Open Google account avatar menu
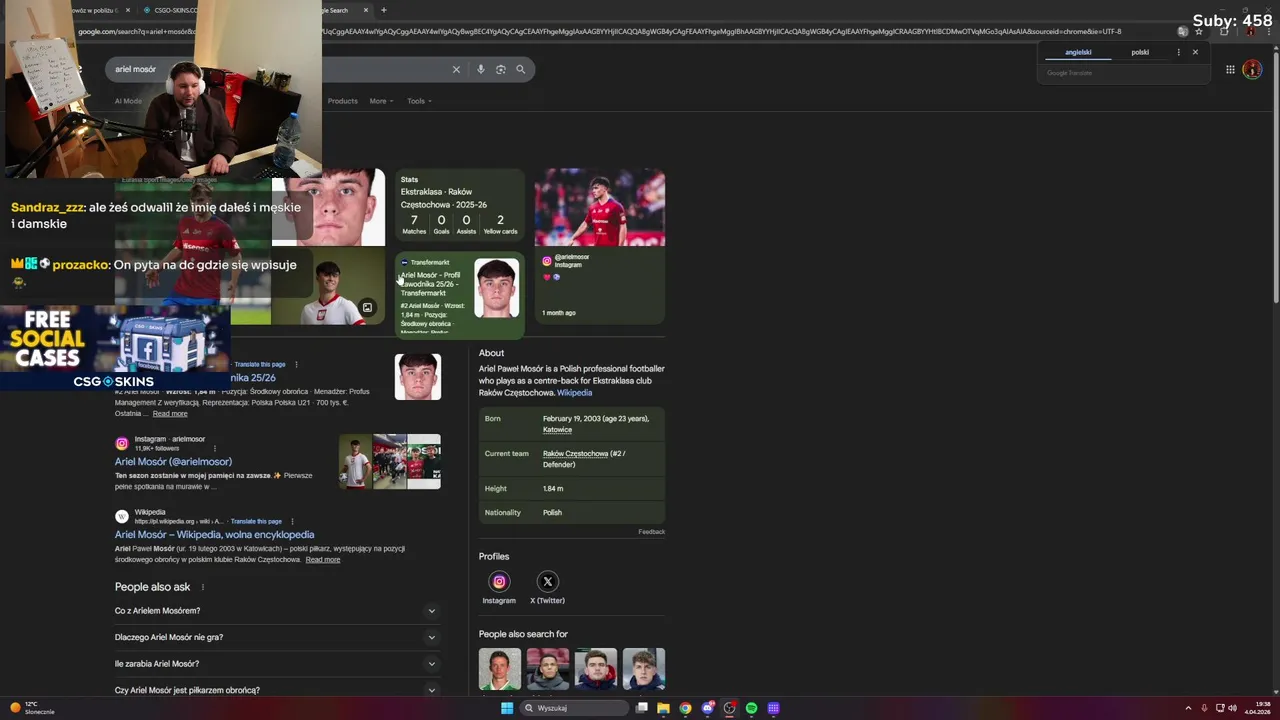Screen dimensions: 1280x720 (x=1252, y=69)
